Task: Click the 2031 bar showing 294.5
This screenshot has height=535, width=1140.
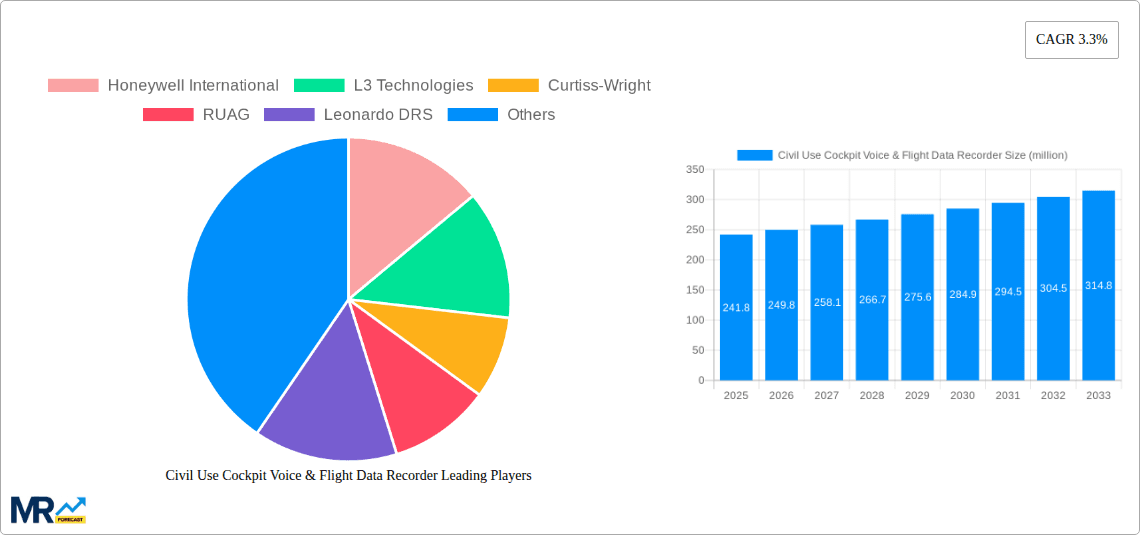Action: (1008, 291)
